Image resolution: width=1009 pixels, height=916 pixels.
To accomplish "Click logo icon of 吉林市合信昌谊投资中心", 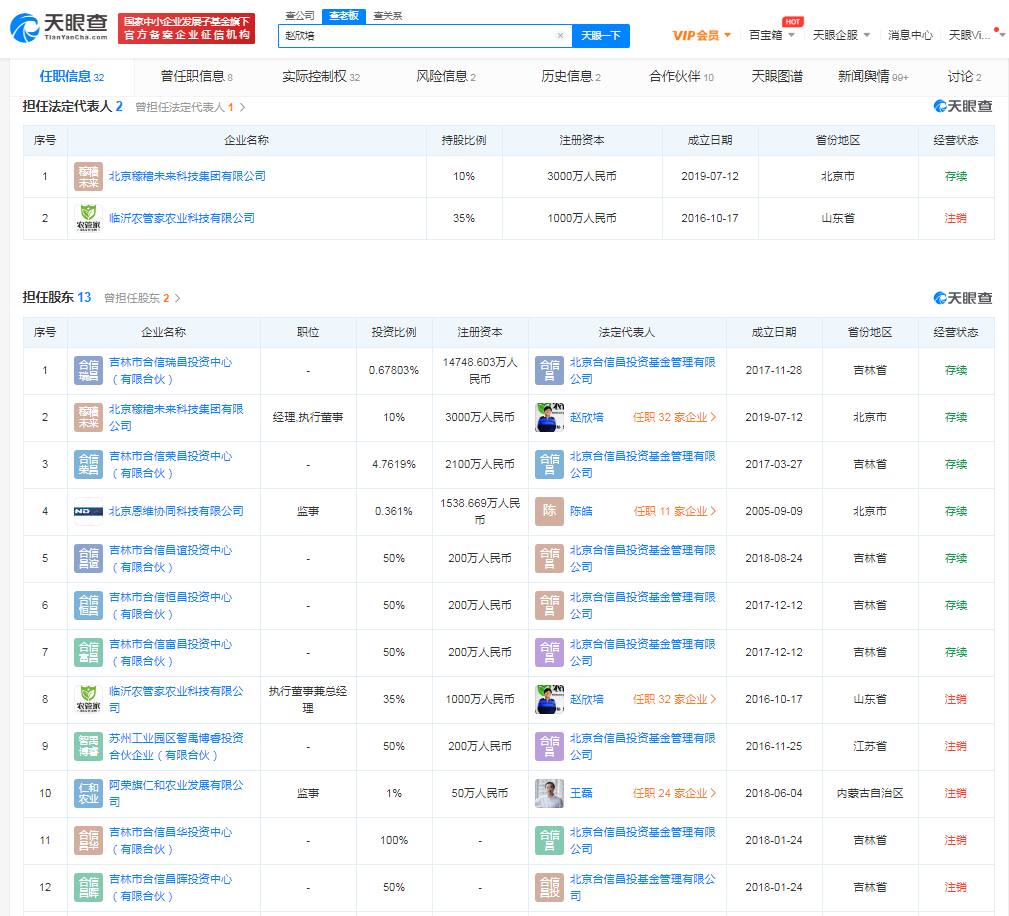I will 88,559.
